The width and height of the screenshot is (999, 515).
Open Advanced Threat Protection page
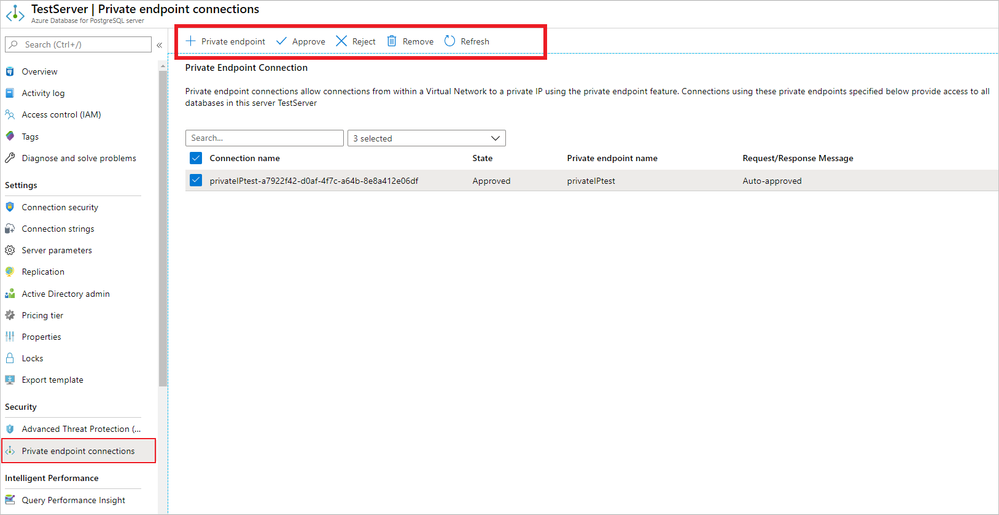click(81, 429)
